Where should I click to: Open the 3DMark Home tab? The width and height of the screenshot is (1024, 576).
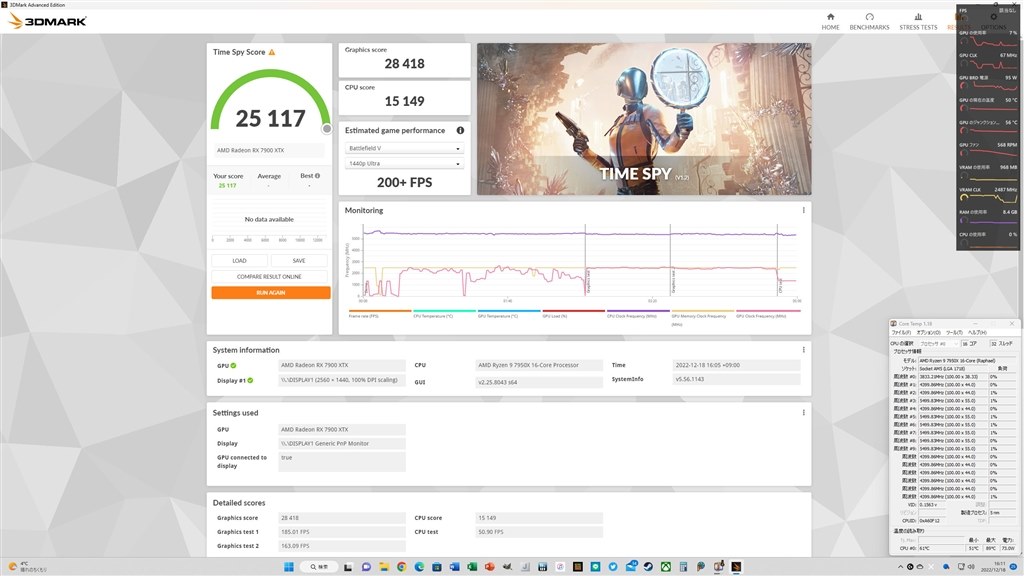[x=830, y=21]
